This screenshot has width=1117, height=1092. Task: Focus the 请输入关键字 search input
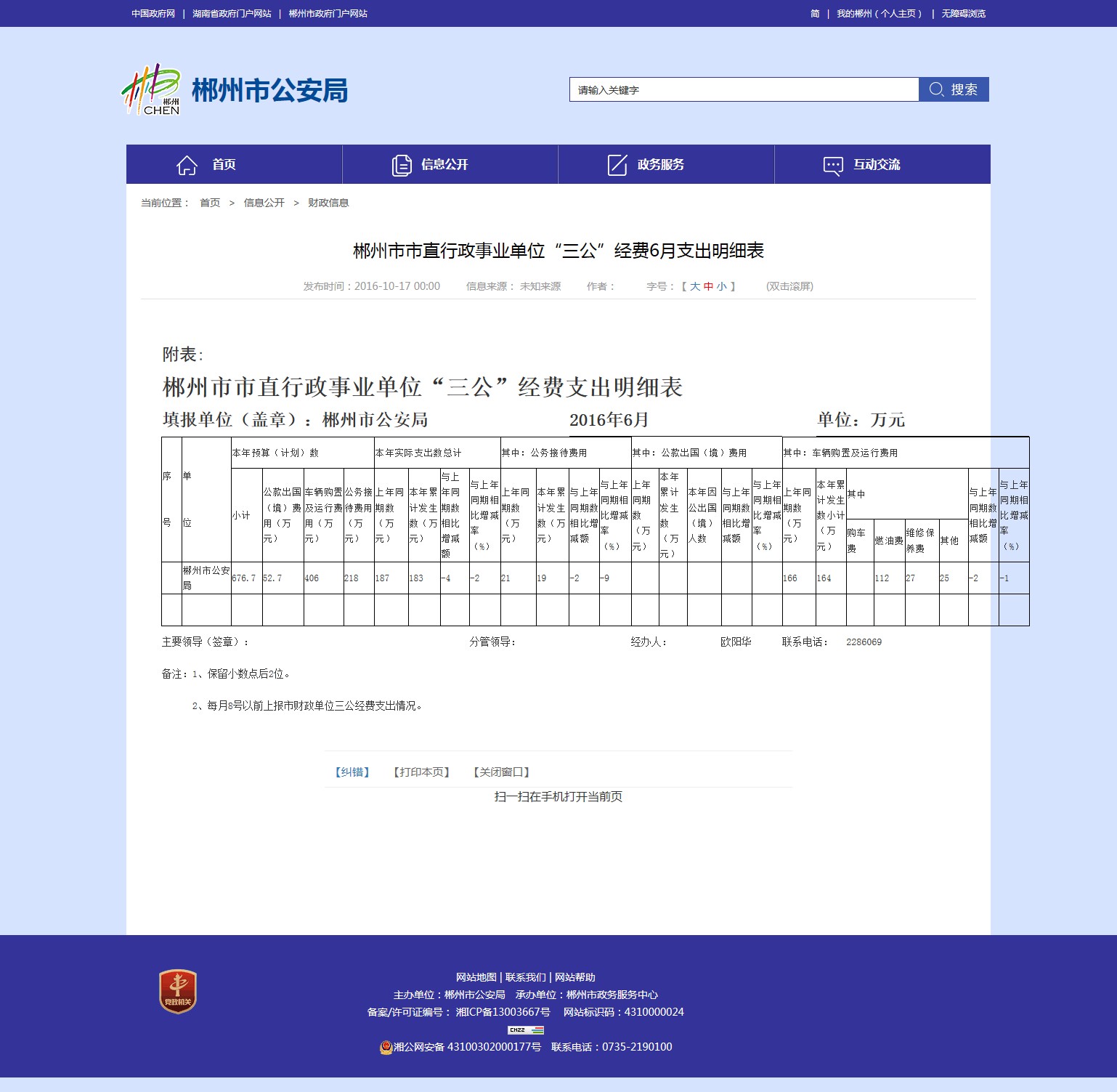tap(744, 89)
